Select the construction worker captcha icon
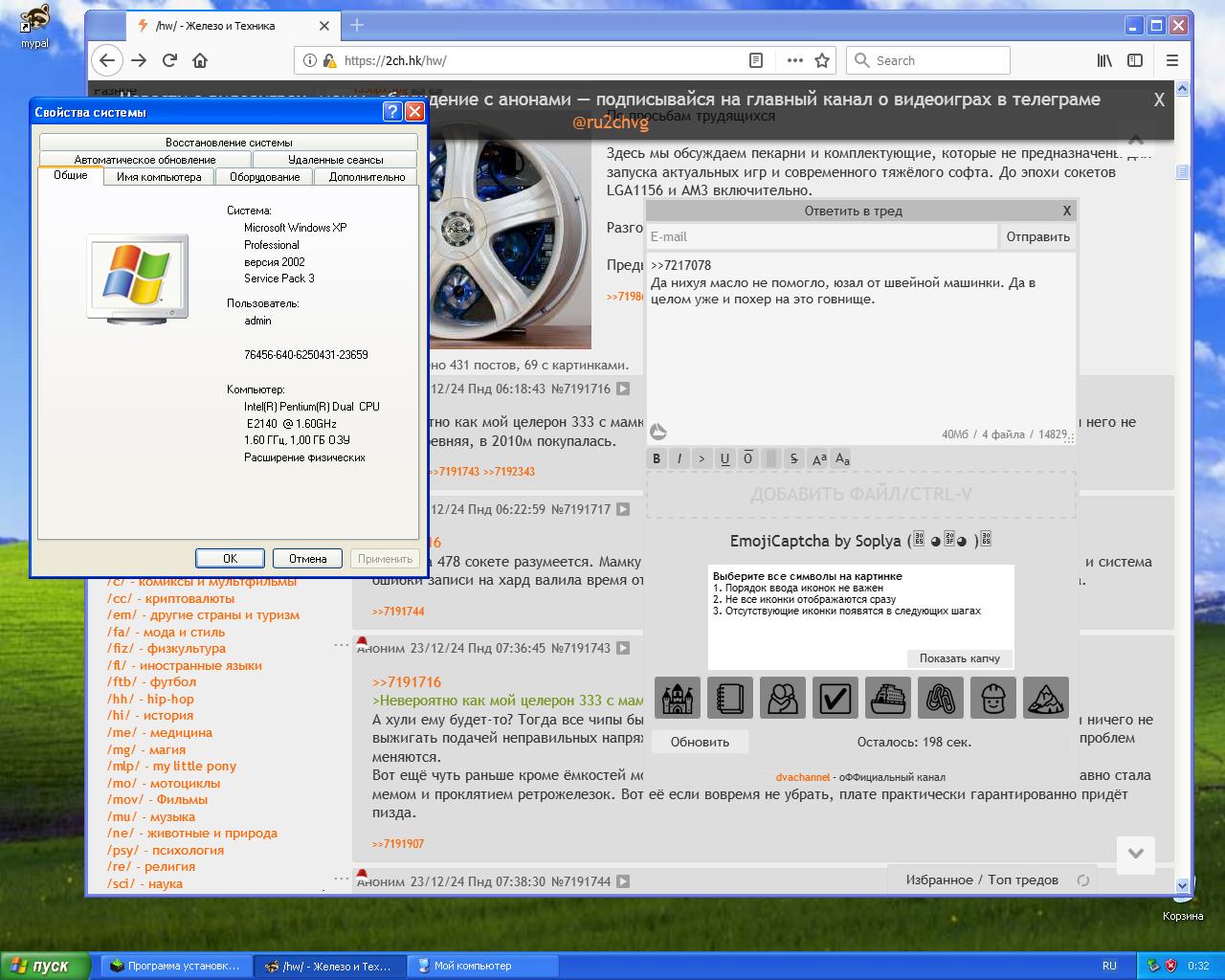 point(993,698)
